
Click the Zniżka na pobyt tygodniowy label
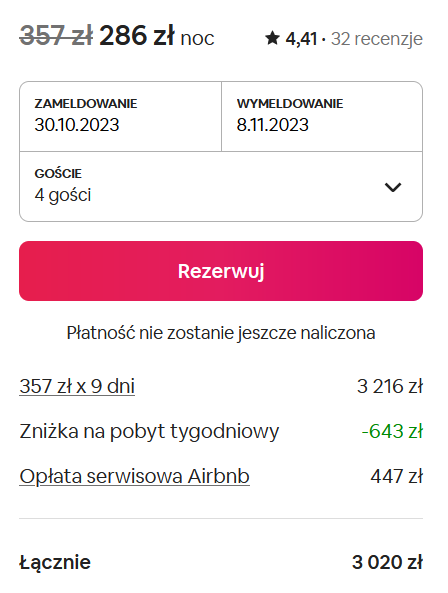click(x=149, y=431)
